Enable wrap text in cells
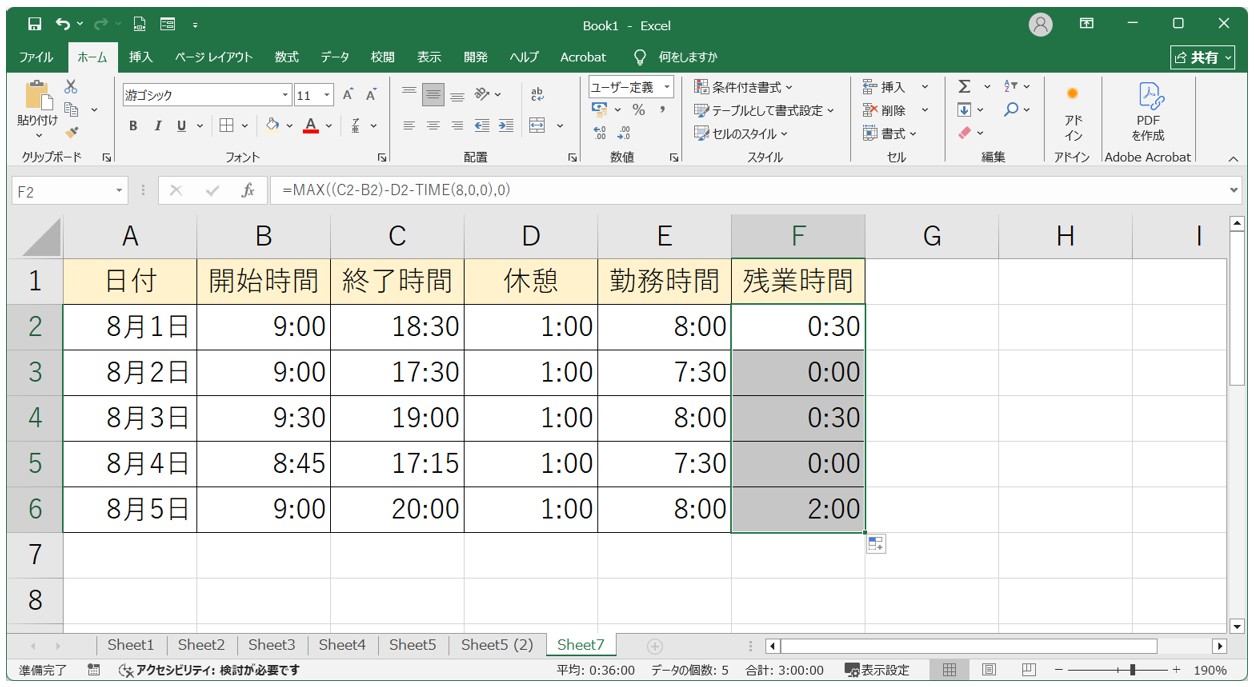Viewport: 1254px width, 687px height. (537, 95)
